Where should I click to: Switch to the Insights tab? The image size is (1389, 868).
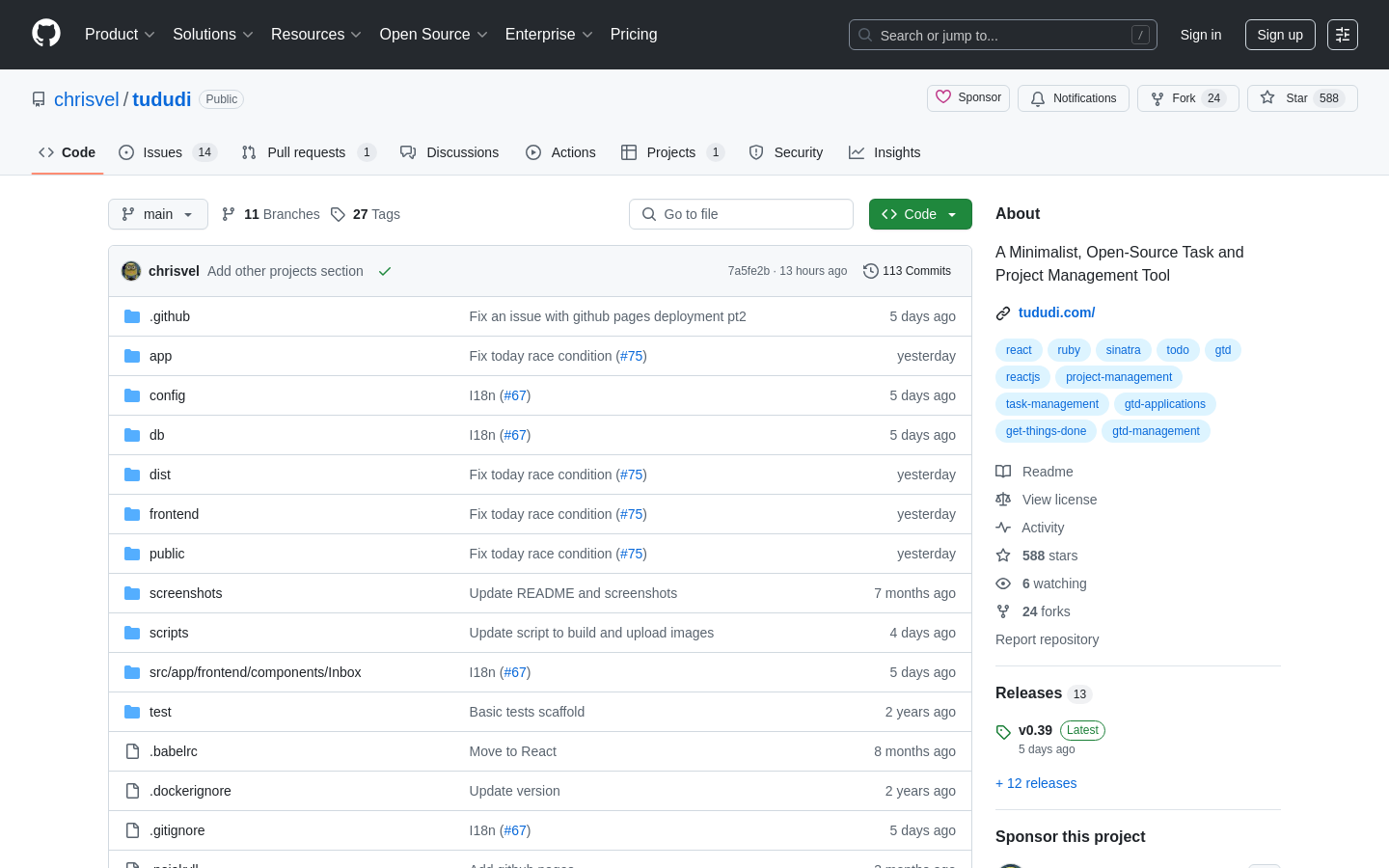click(885, 152)
